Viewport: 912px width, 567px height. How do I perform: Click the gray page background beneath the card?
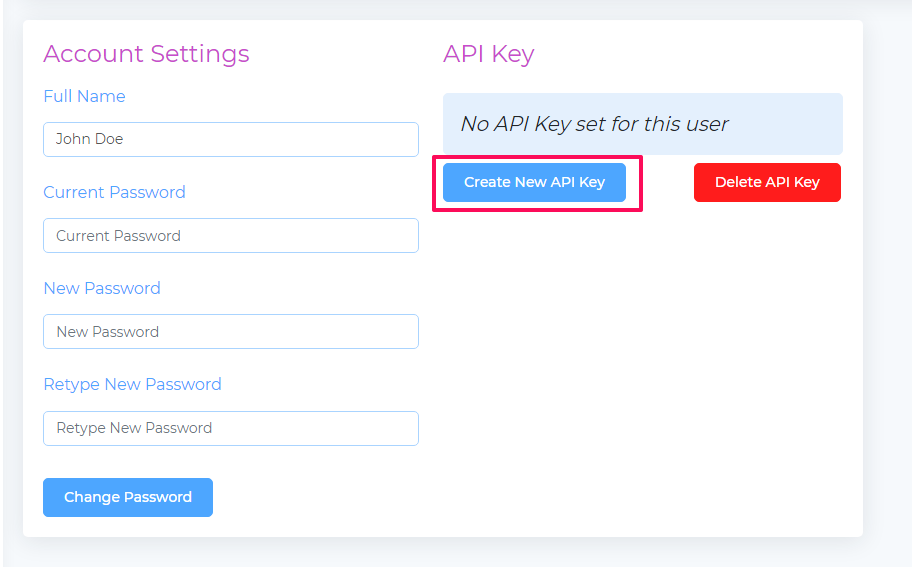click(x=442, y=552)
